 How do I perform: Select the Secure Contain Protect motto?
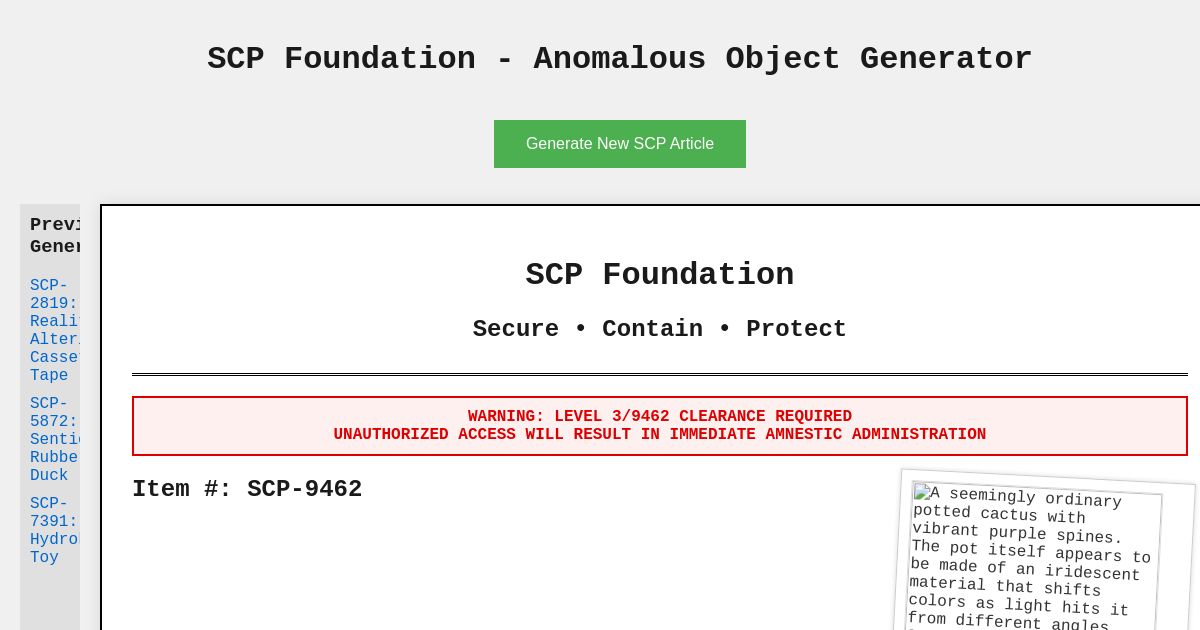(659, 329)
